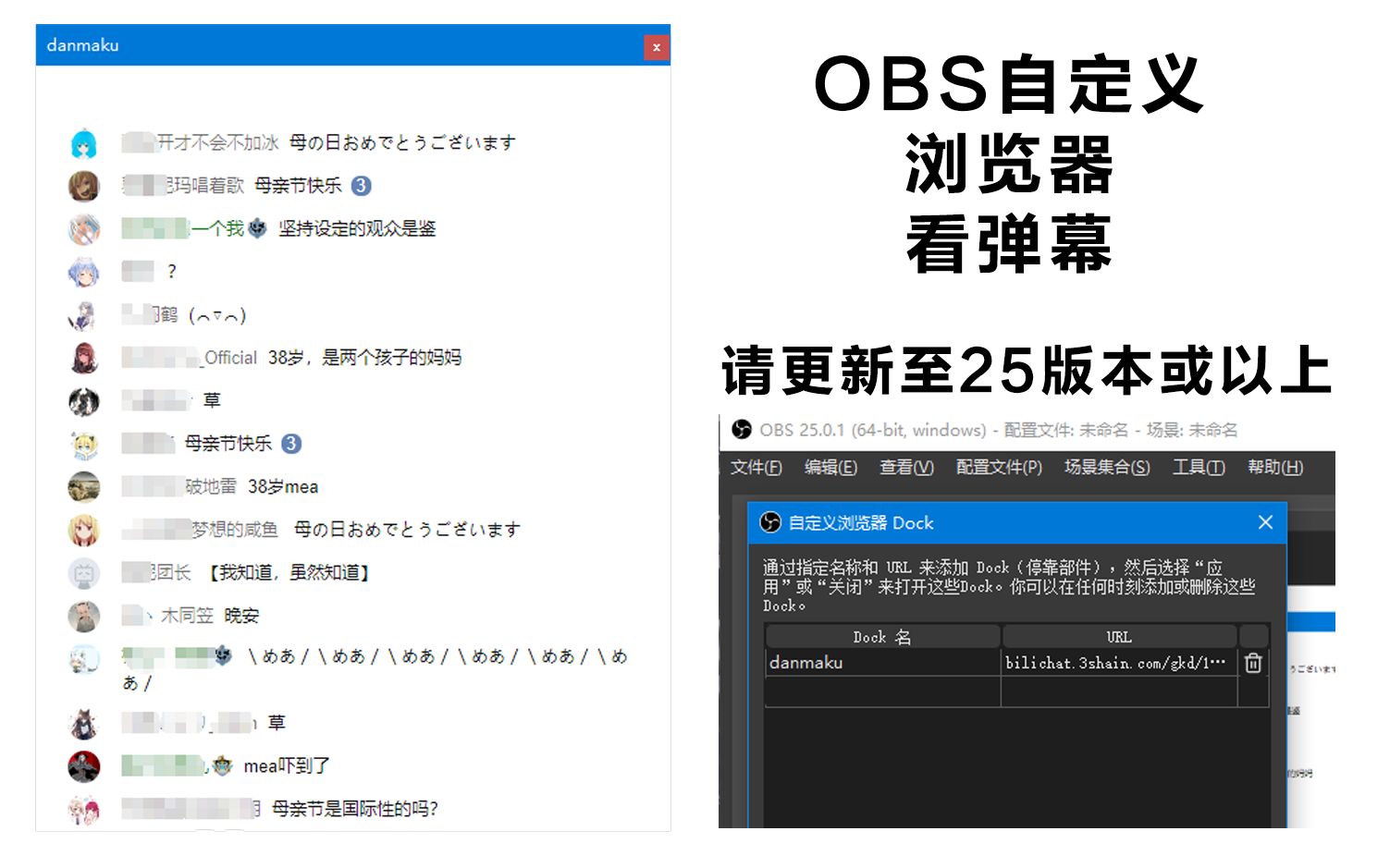Screen dimensions: 1390x868
Task: Click avatar of 玛唱着歌 母亲节快乐 message
Action: (x=84, y=186)
